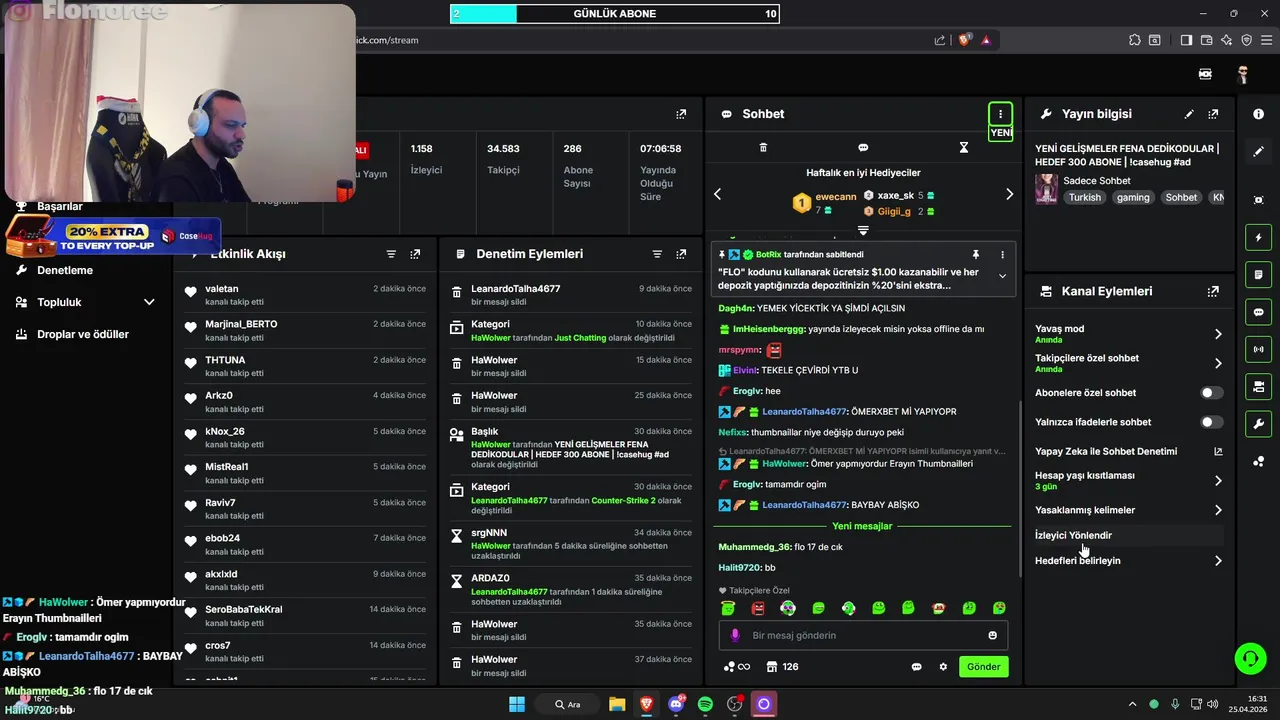
Task: Expand Takipçilere özel sohbet settings
Action: [x=1218, y=363]
